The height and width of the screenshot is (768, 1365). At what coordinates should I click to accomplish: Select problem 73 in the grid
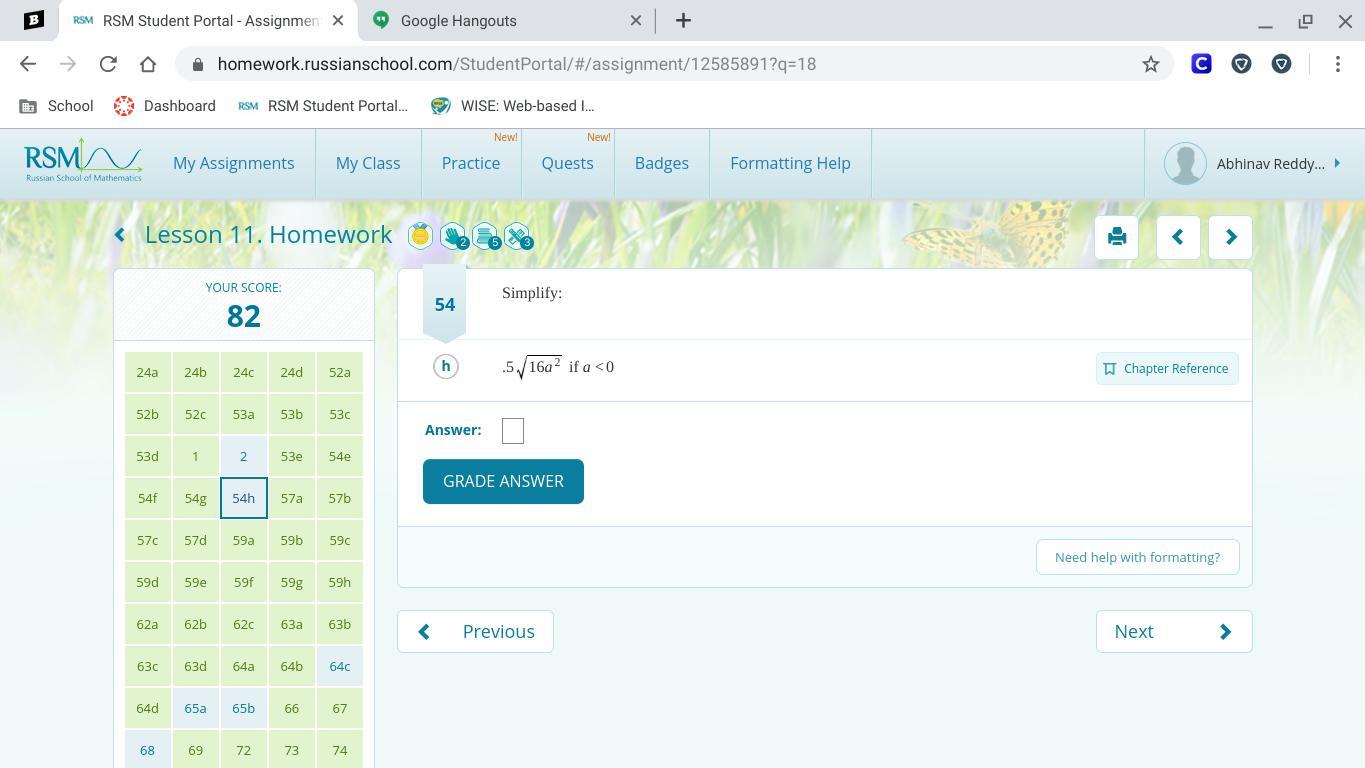click(x=291, y=750)
